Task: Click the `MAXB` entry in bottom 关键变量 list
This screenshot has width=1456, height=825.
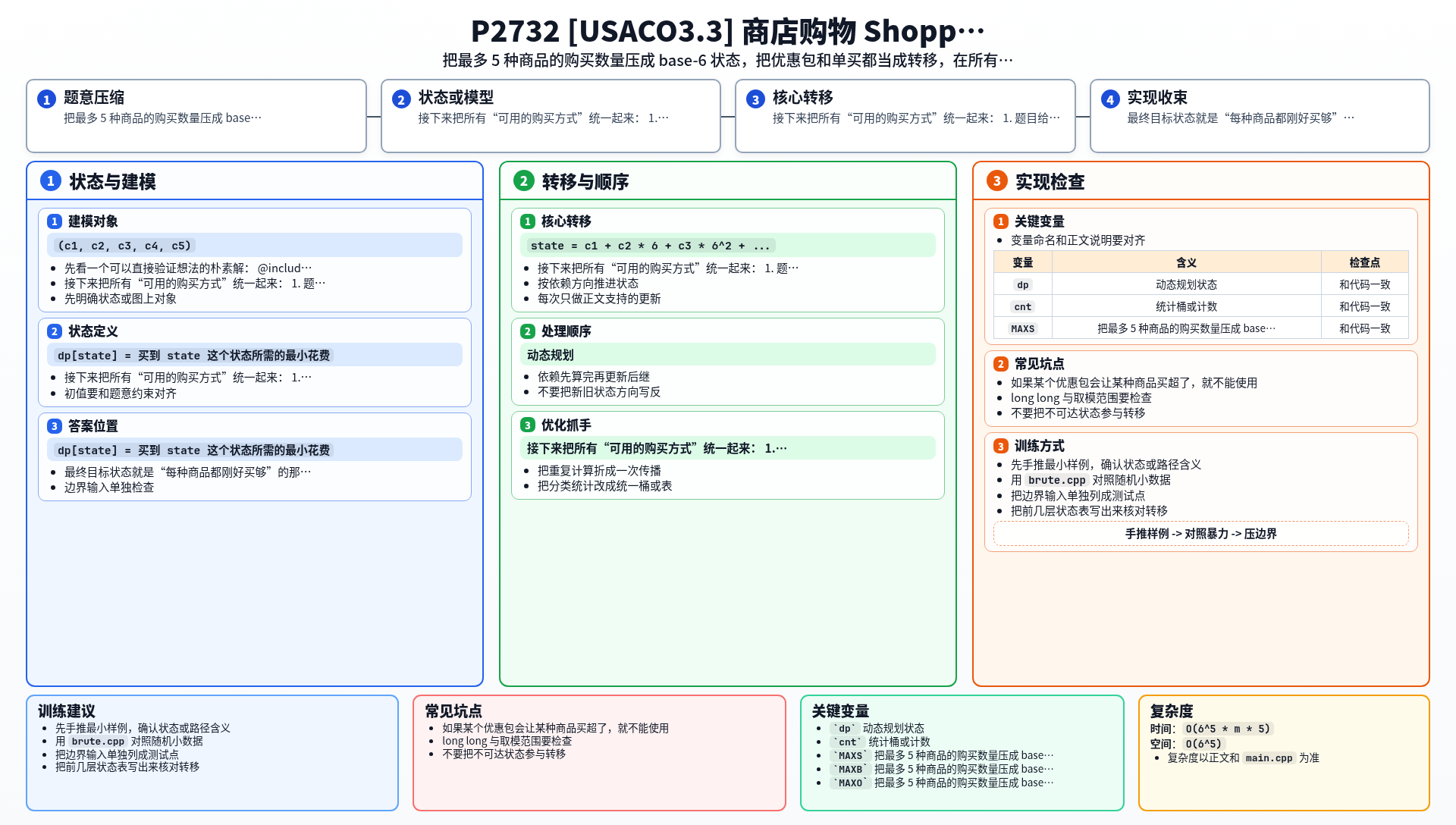Action: click(941, 770)
